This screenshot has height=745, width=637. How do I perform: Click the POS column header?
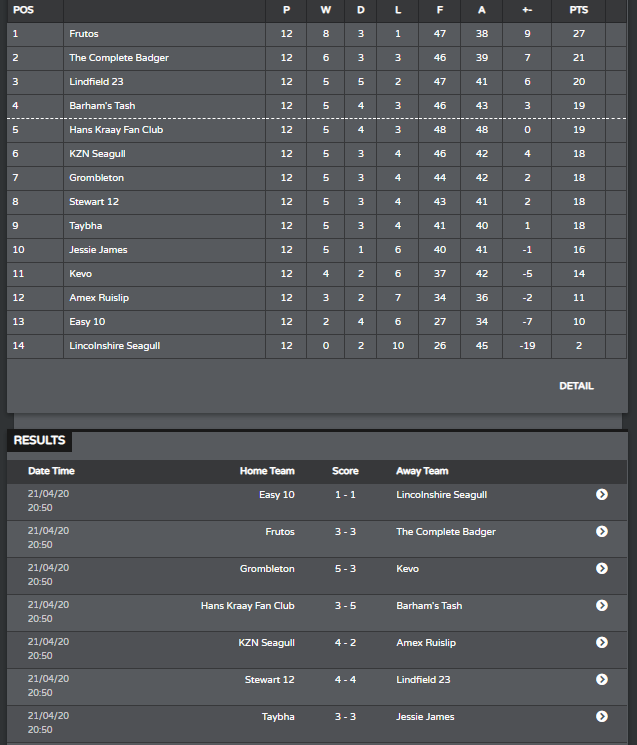(x=23, y=10)
